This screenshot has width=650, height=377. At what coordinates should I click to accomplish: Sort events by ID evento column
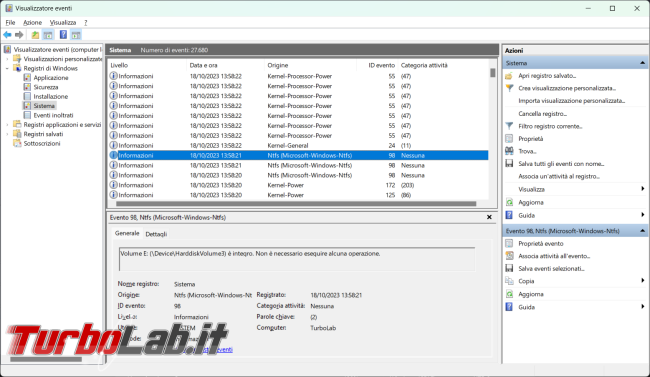(x=376, y=65)
